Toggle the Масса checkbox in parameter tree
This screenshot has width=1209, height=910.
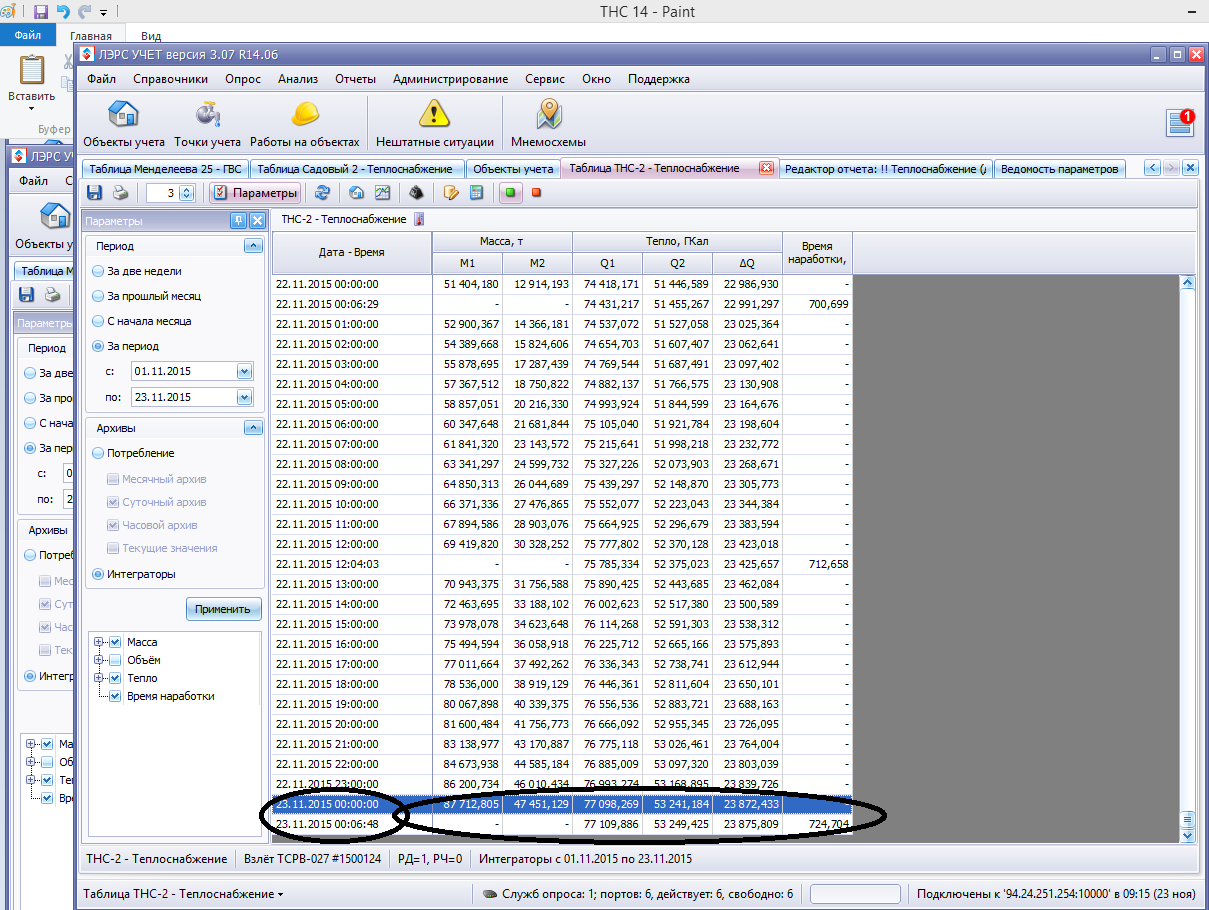[116, 642]
